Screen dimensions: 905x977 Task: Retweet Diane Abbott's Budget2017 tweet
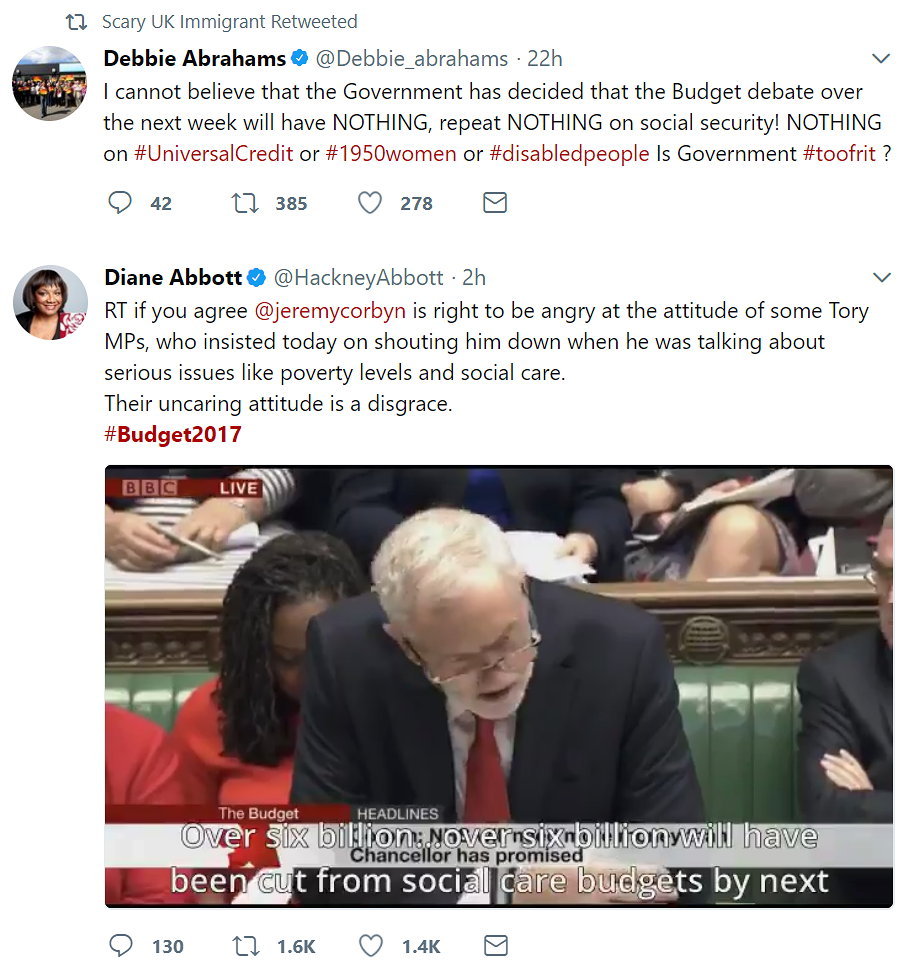pos(246,946)
